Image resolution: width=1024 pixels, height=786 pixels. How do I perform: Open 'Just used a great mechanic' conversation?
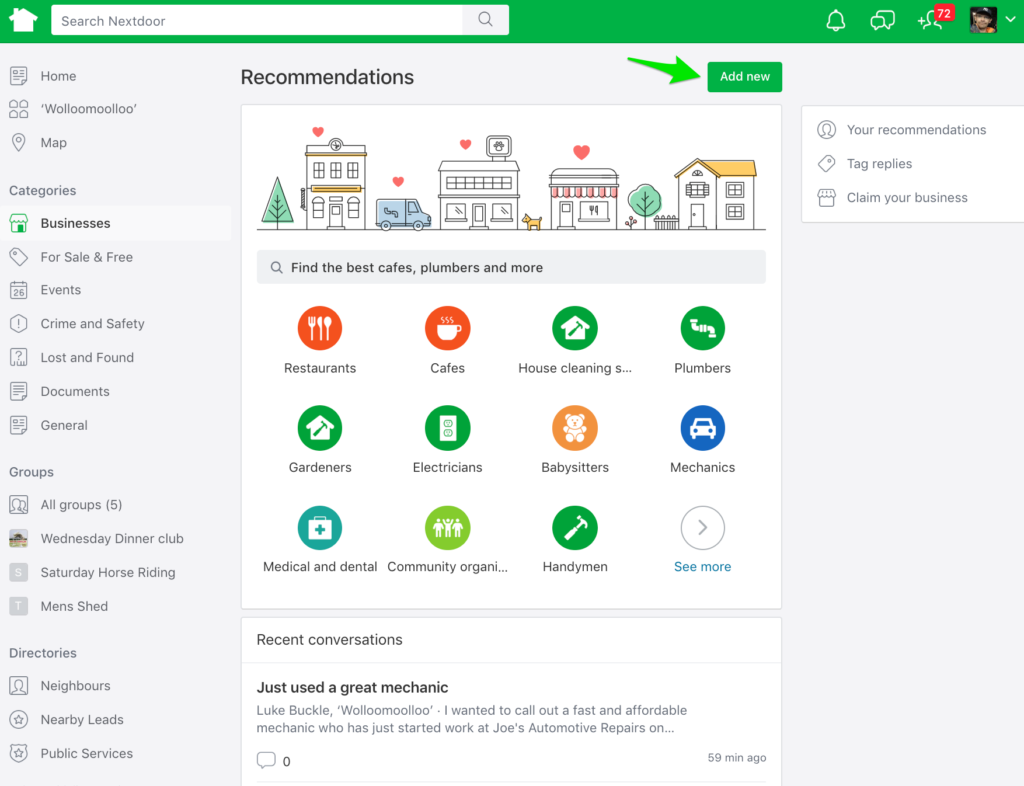click(x=353, y=687)
